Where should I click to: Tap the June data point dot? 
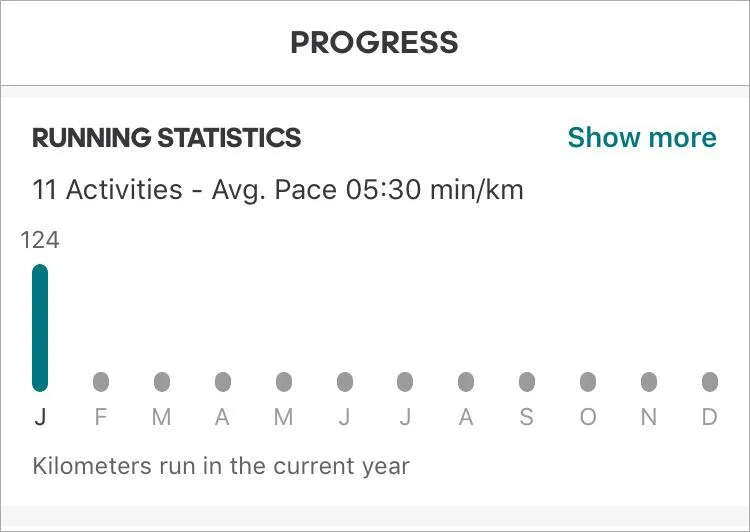point(345,382)
